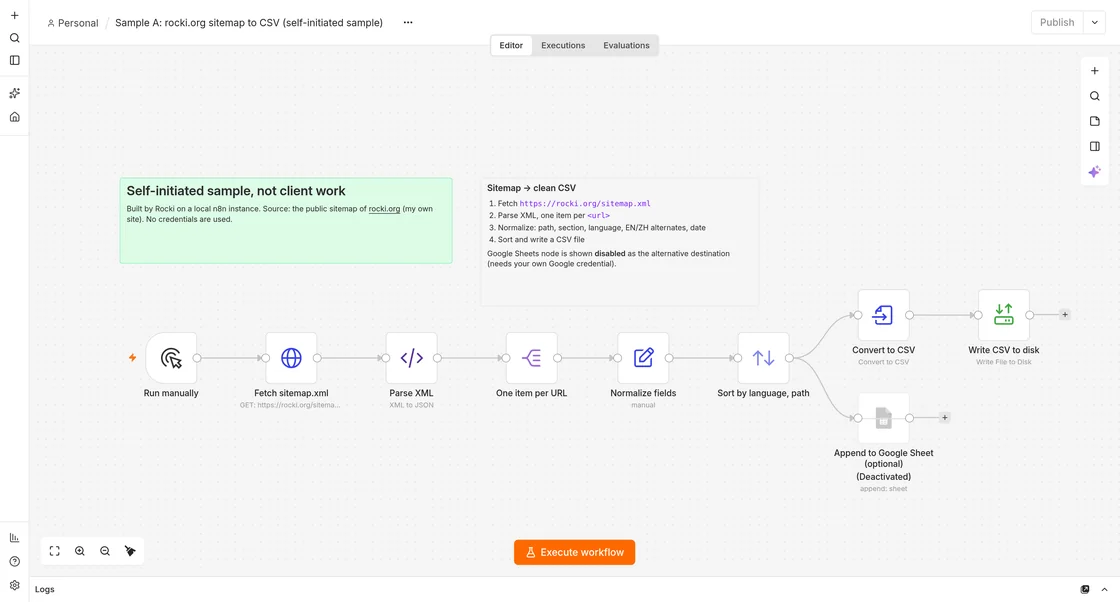Open the workflow three-dots menu
1120x602 pixels.
(408, 22)
